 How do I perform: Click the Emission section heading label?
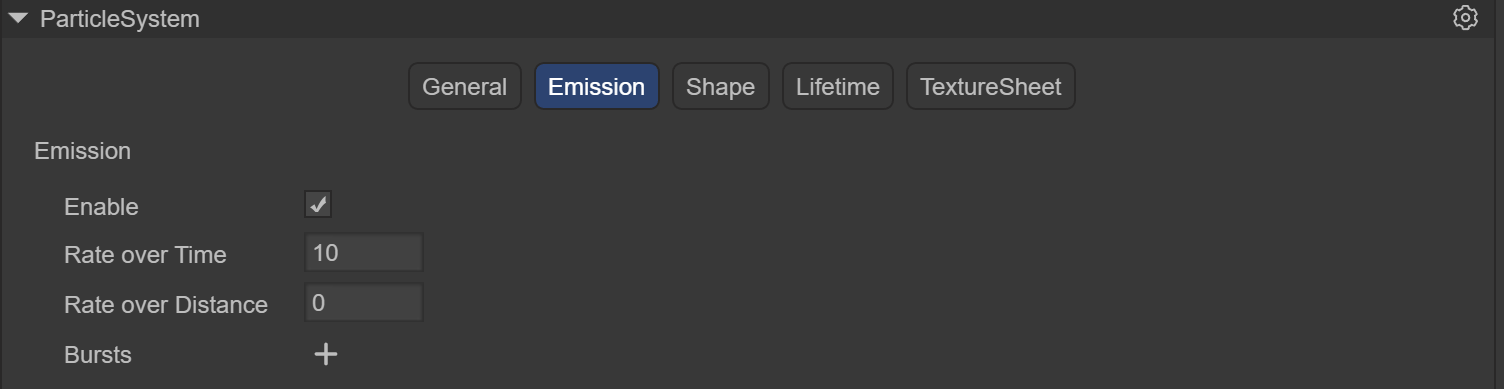coord(82,151)
